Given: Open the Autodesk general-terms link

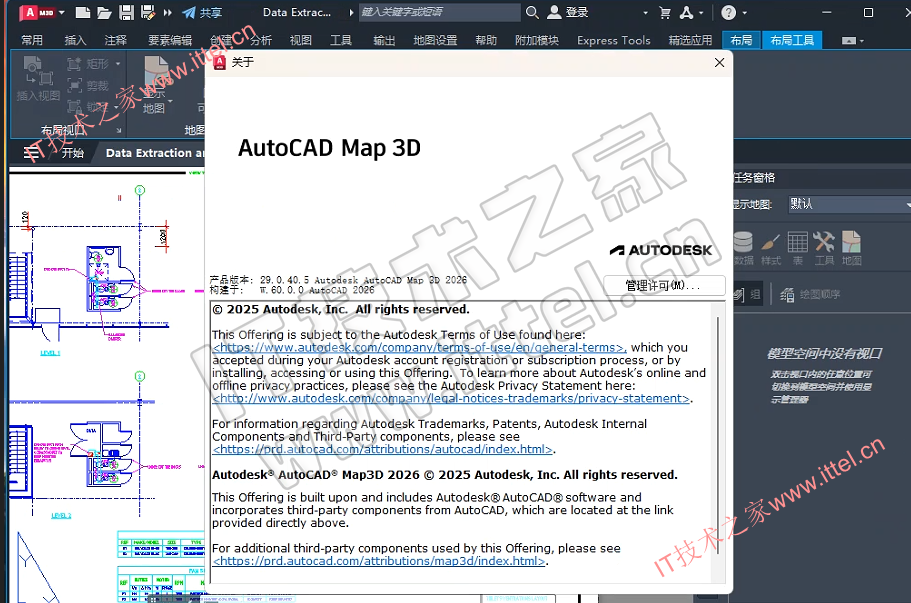Looking at the screenshot, I should click(x=419, y=347).
